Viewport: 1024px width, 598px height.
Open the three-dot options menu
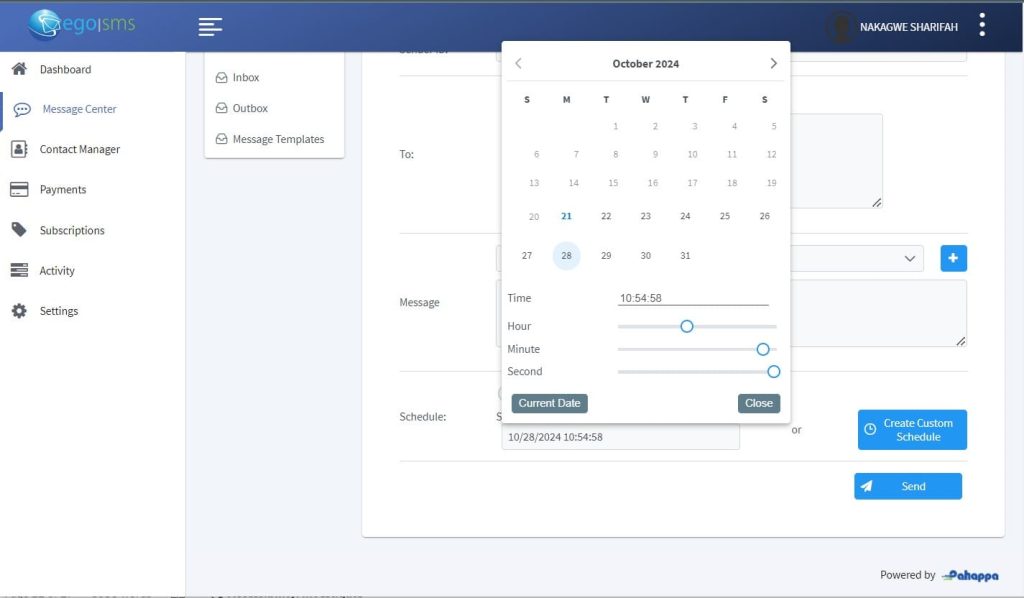983,25
